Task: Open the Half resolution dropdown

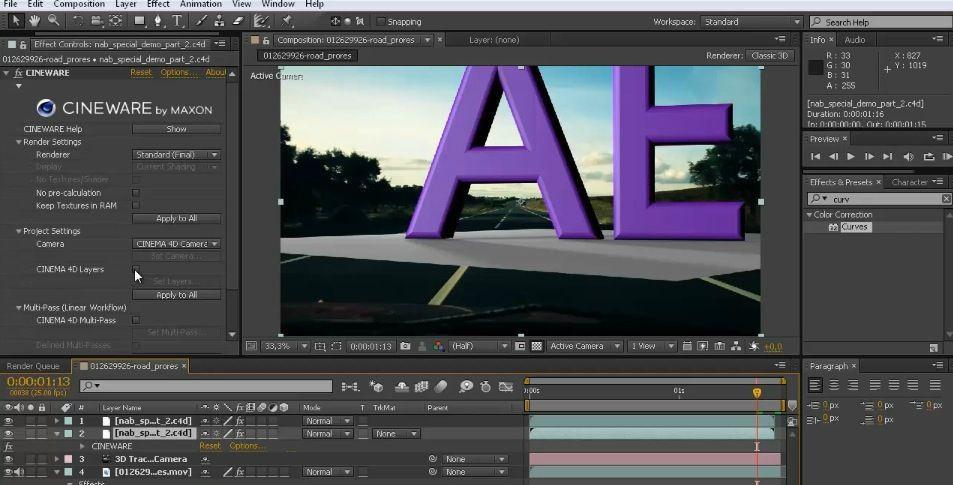Action: click(479, 346)
